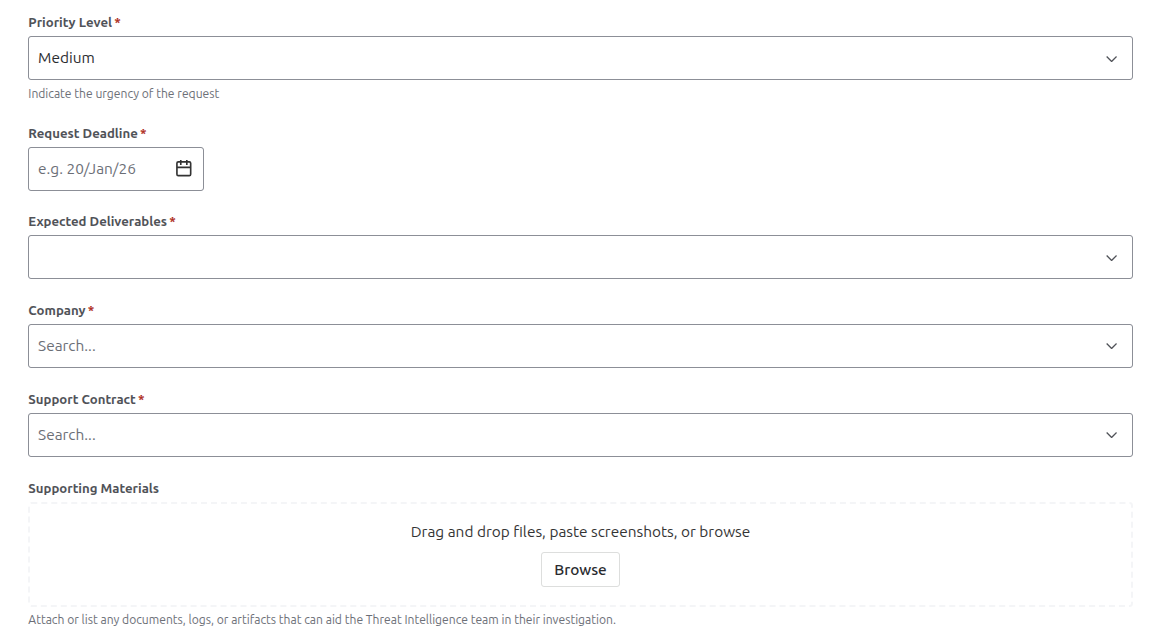Click the Support Contract chevron arrow
The image size is (1156, 644).
coord(1111,435)
